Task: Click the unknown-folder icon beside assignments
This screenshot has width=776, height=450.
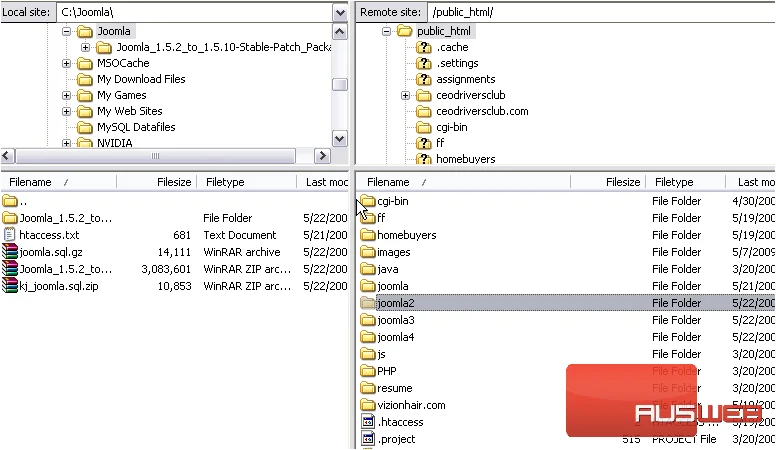Action: click(x=423, y=79)
